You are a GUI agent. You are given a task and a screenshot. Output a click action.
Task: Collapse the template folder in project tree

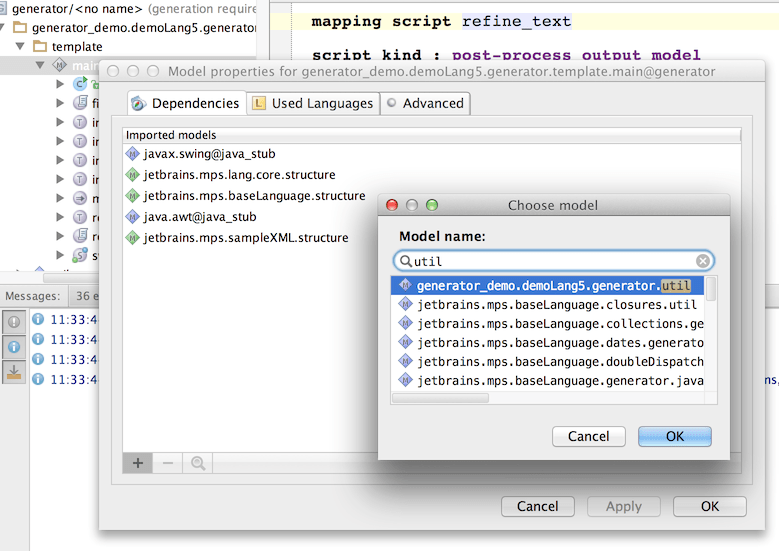tap(22, 46)
